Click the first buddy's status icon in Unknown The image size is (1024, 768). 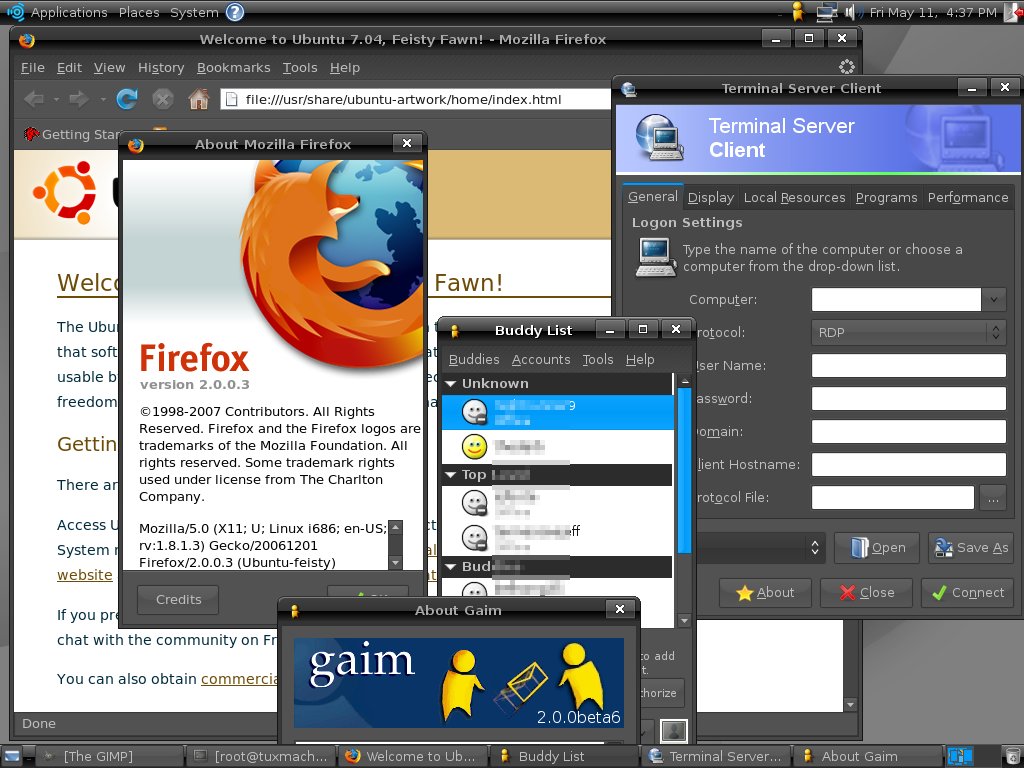click(474, 412)
